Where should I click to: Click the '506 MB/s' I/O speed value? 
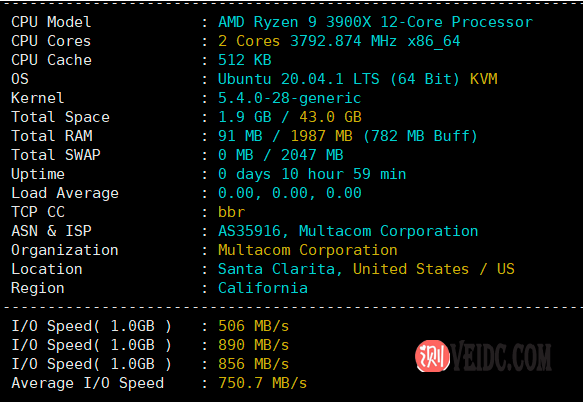(253, 326)
